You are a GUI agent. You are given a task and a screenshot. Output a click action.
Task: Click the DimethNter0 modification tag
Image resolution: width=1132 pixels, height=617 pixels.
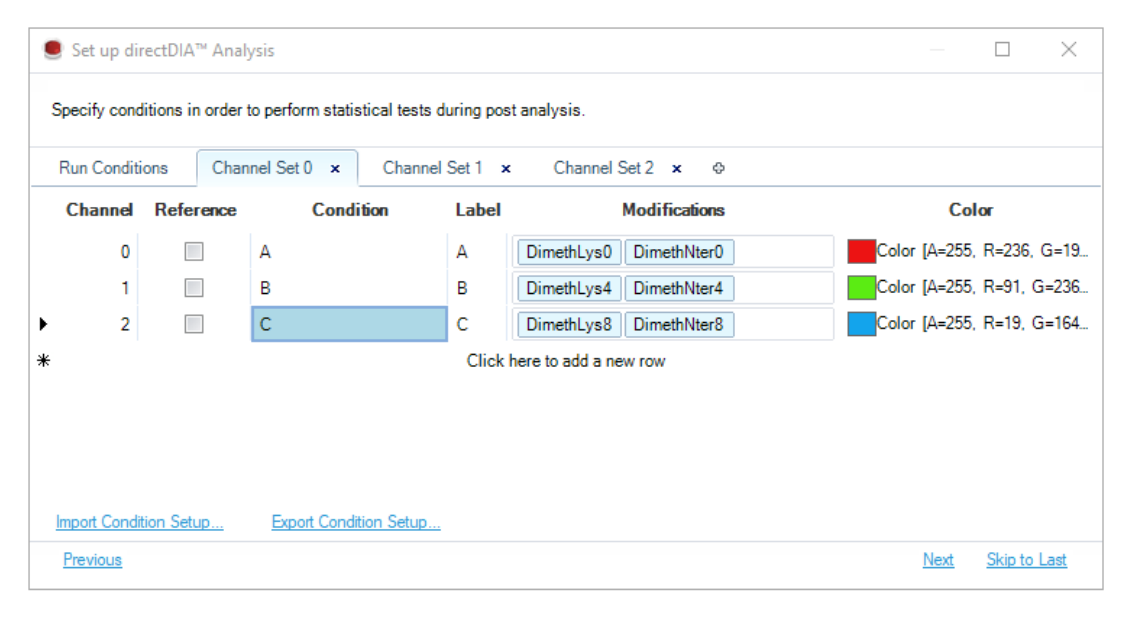[679, 252]
